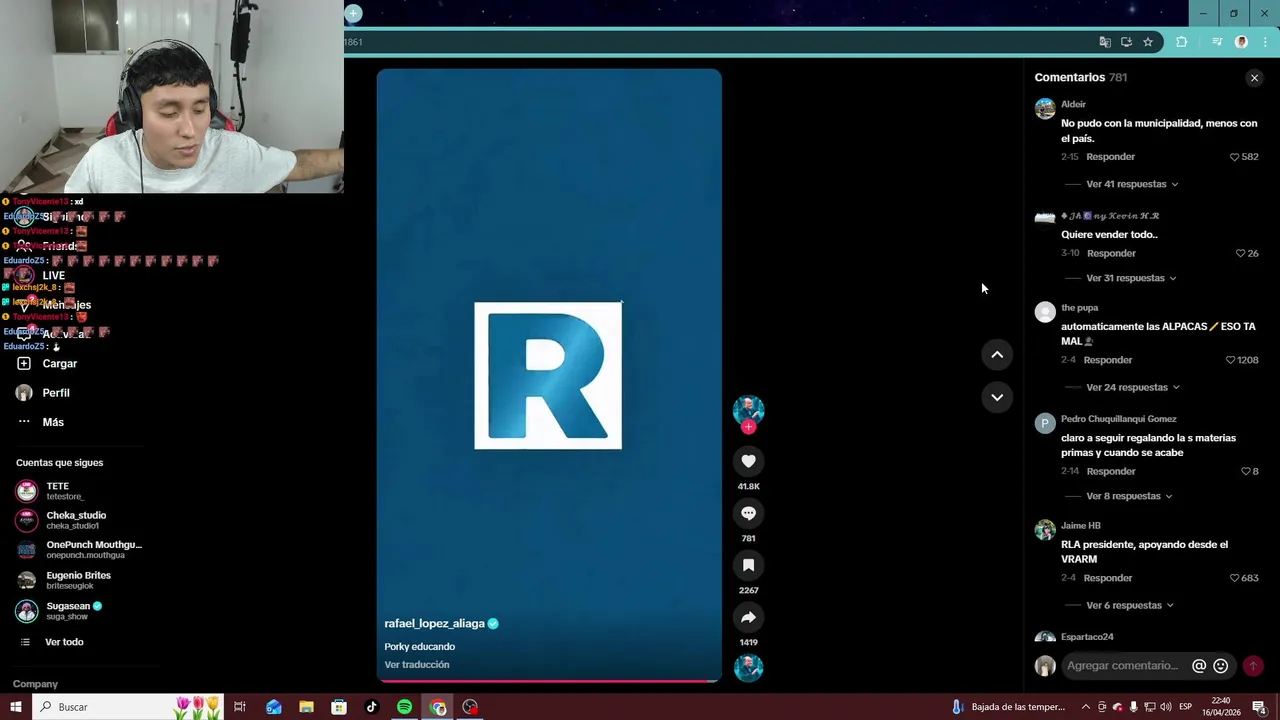Expand 'Ver 8 respuestas'
The height and width of the screenshot is (720, 1280).
[x=1129, y=496]
